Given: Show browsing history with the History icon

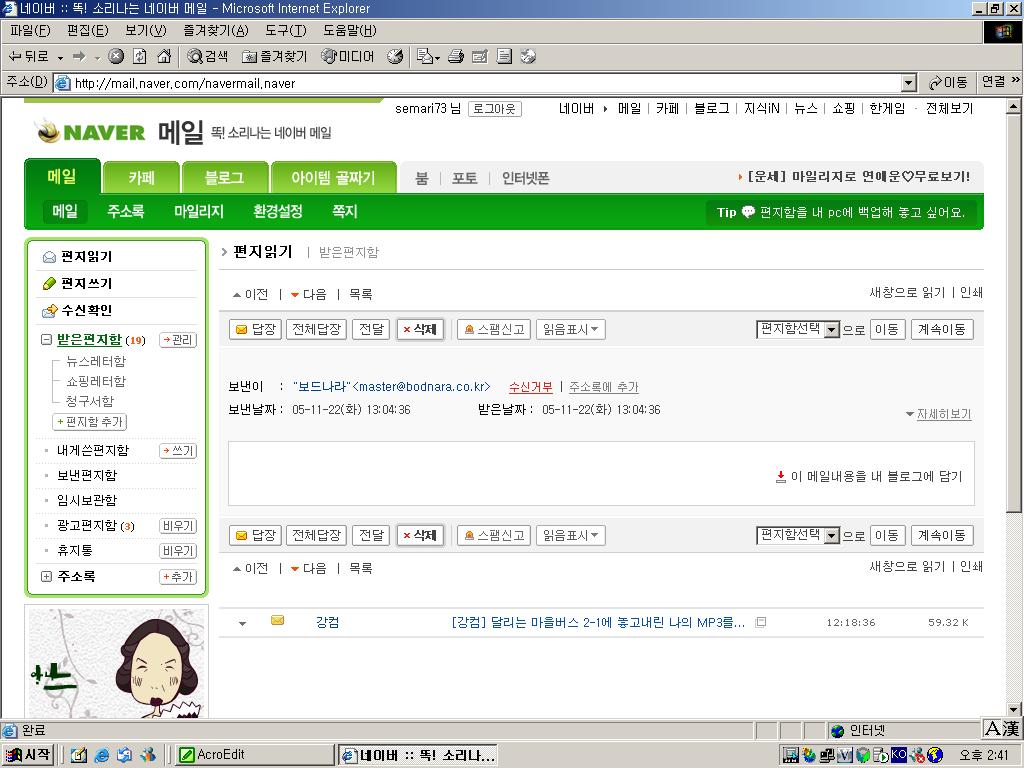Looking at the screenshot, I should [395, 57].
